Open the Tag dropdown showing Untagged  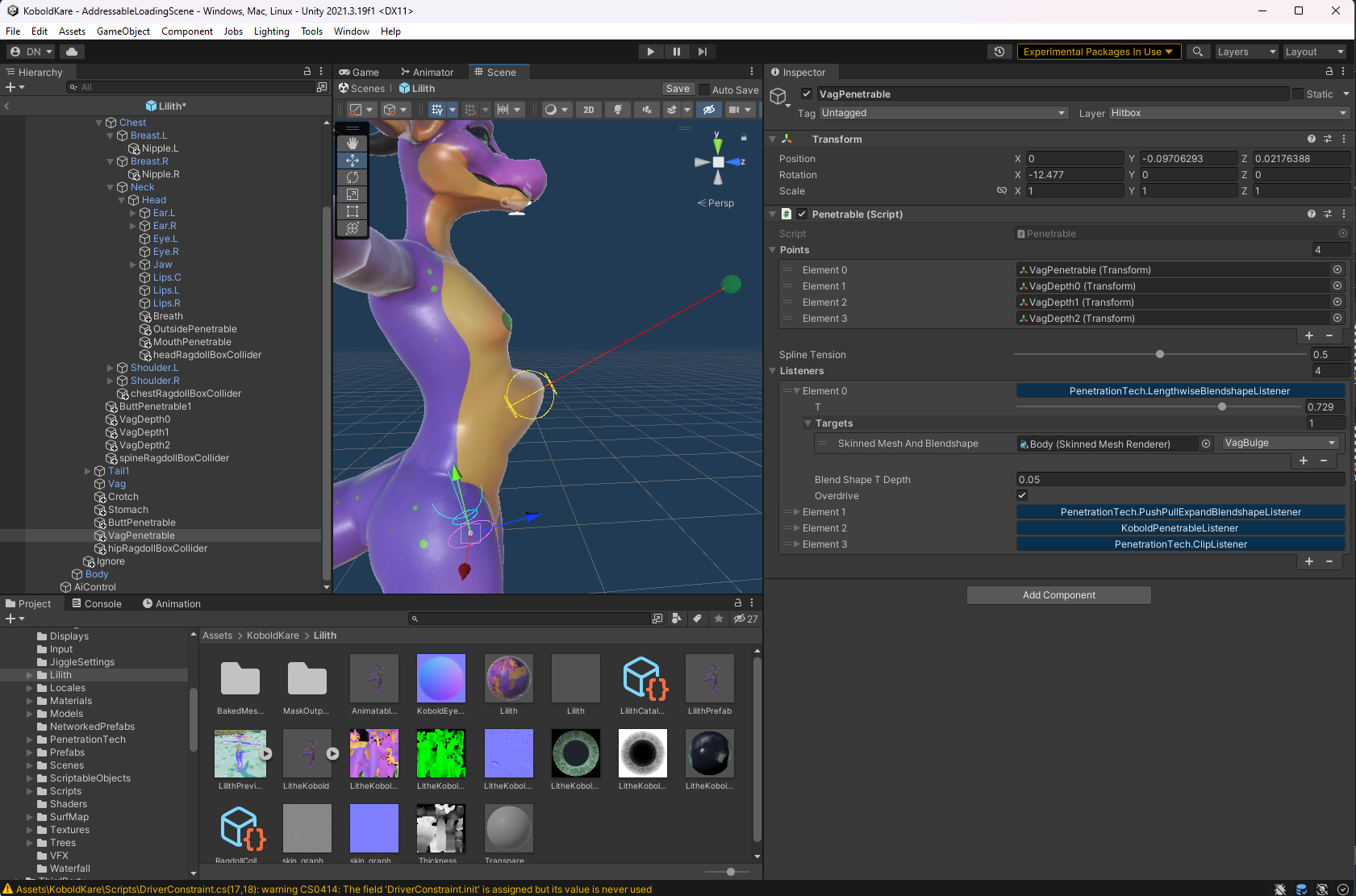click(x=944, y=113)
